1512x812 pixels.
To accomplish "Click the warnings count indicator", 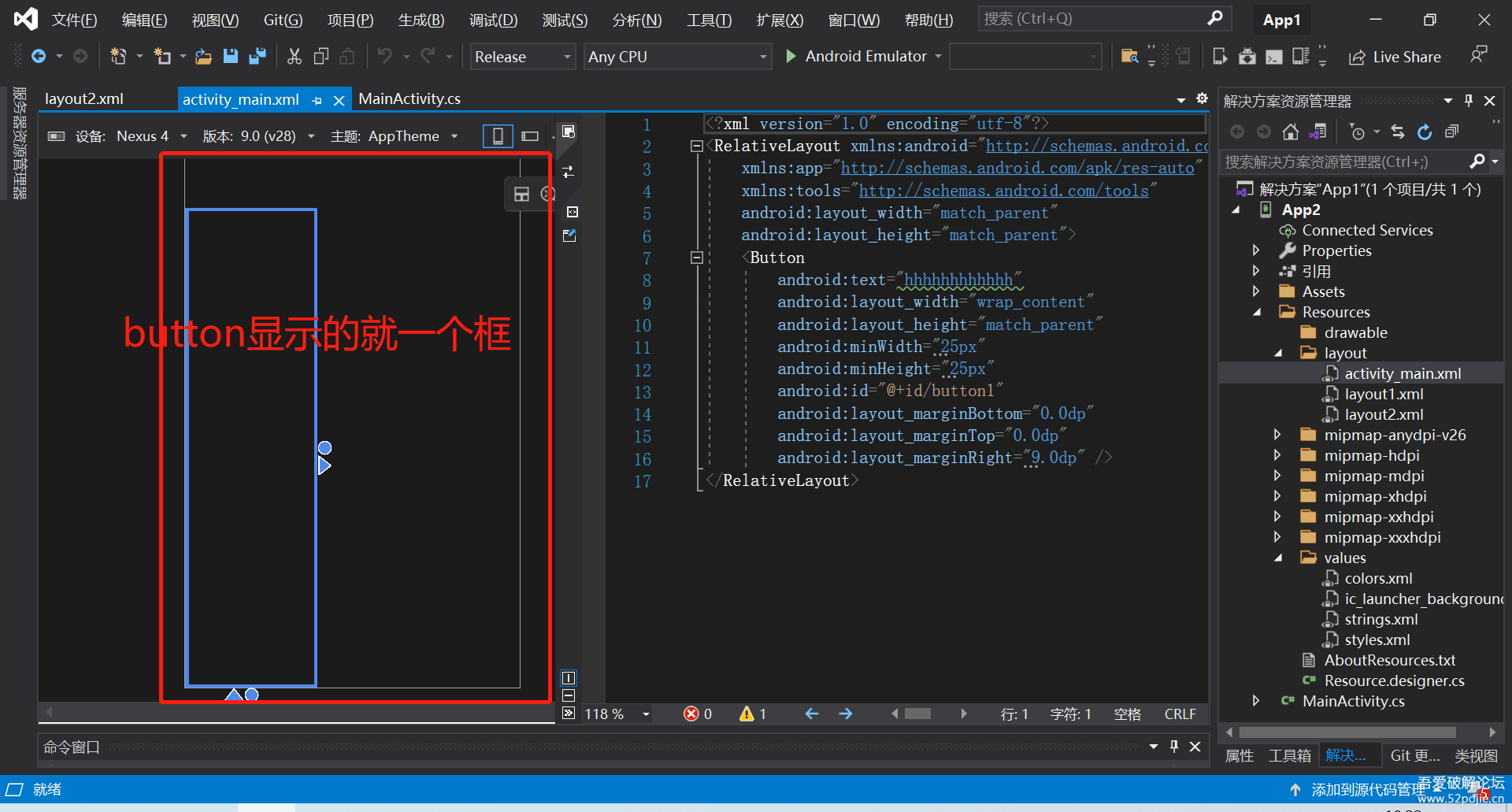I will [753, 714].
